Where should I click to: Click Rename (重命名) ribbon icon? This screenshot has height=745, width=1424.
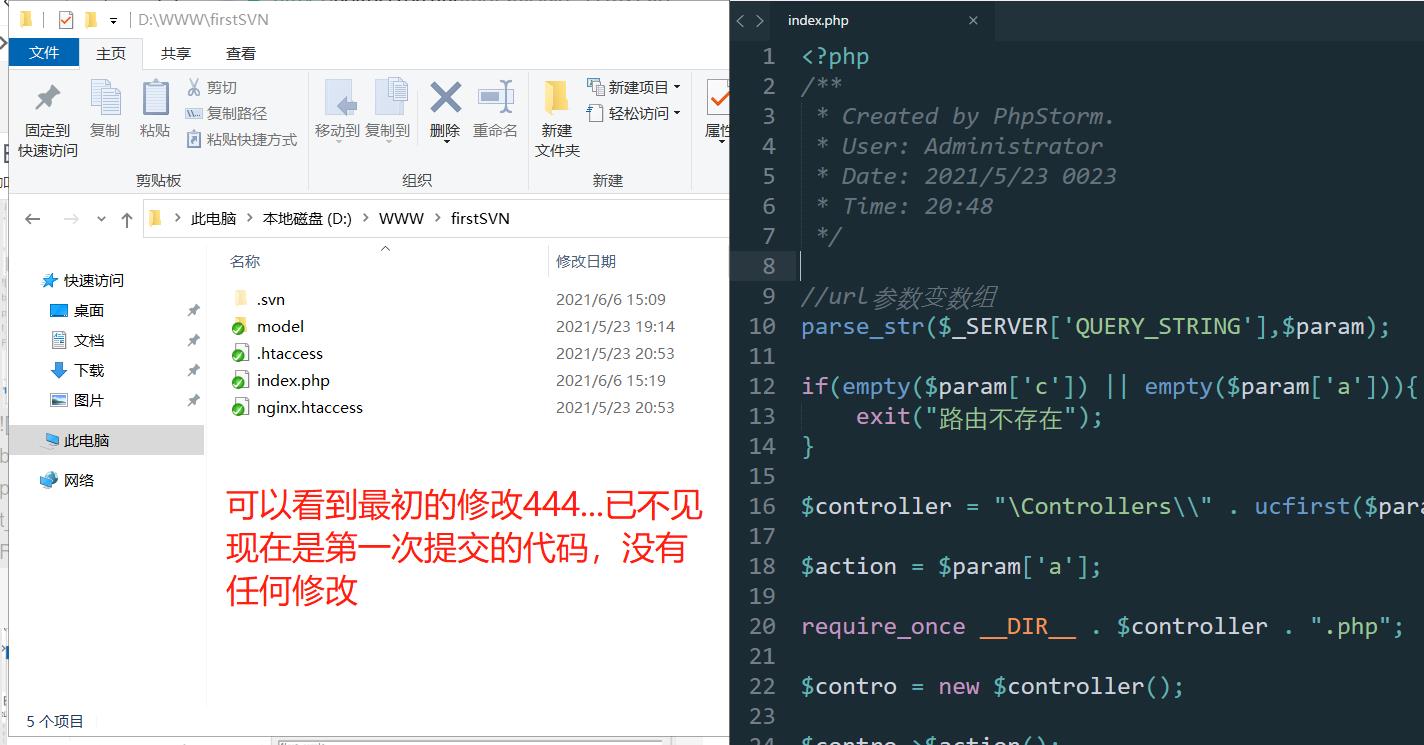[x=496, y=98]
